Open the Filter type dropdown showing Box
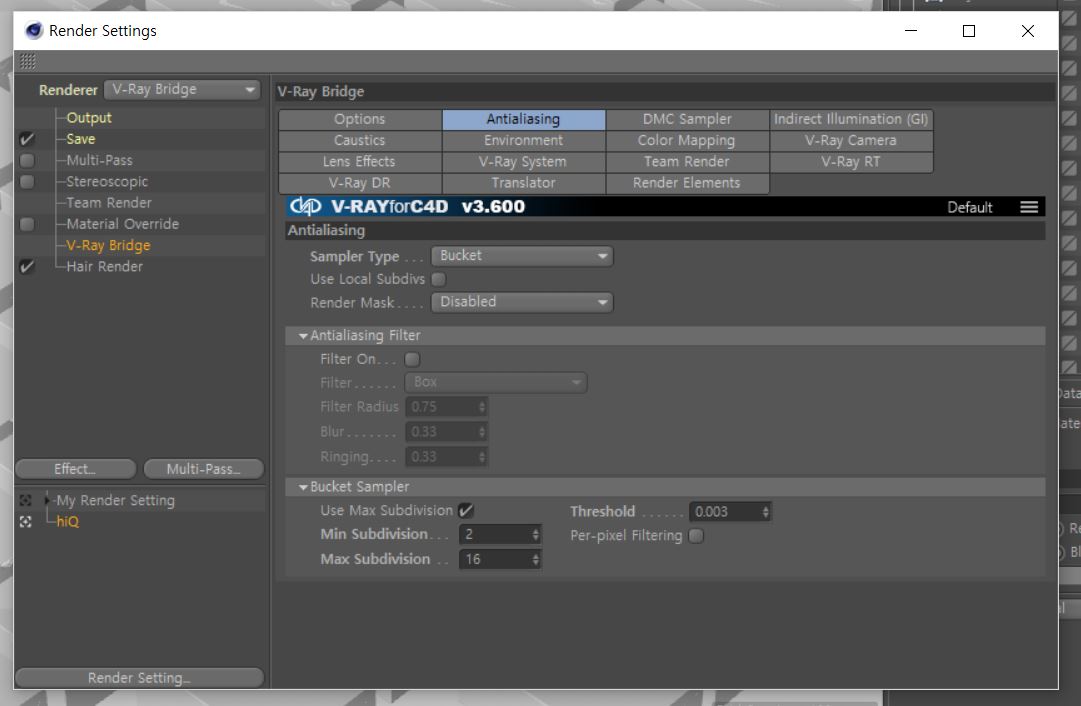 click(x=496, y=382)
